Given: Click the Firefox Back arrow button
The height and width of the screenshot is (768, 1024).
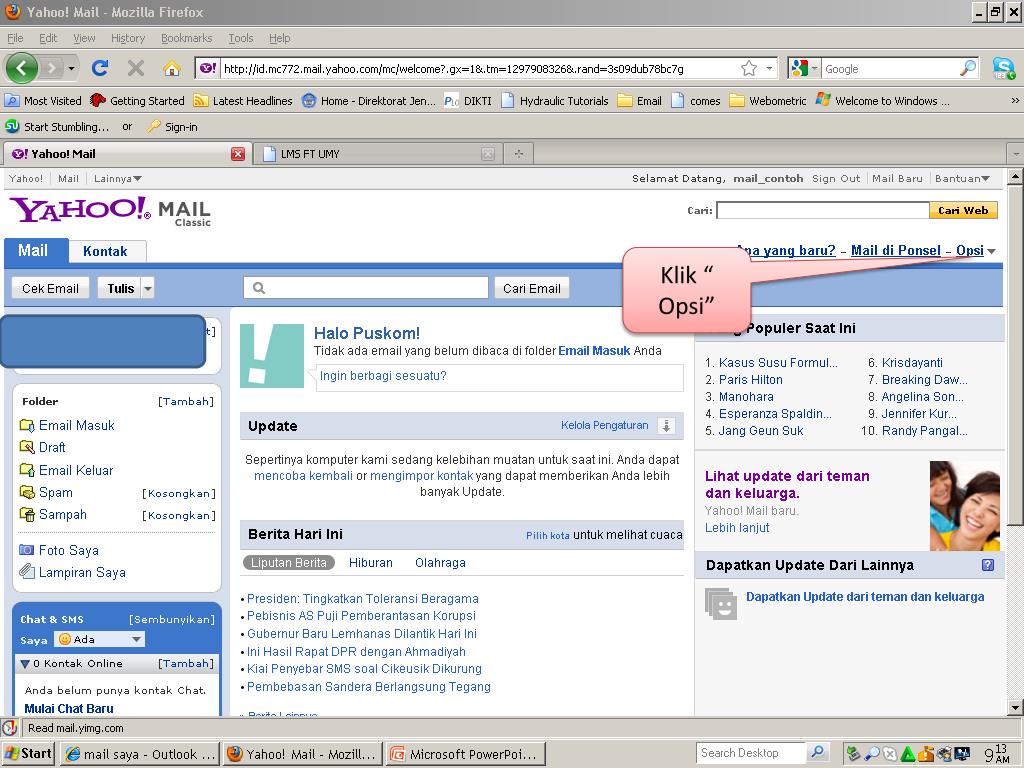Looking at the screenshot, I should [x=22, y=67].
